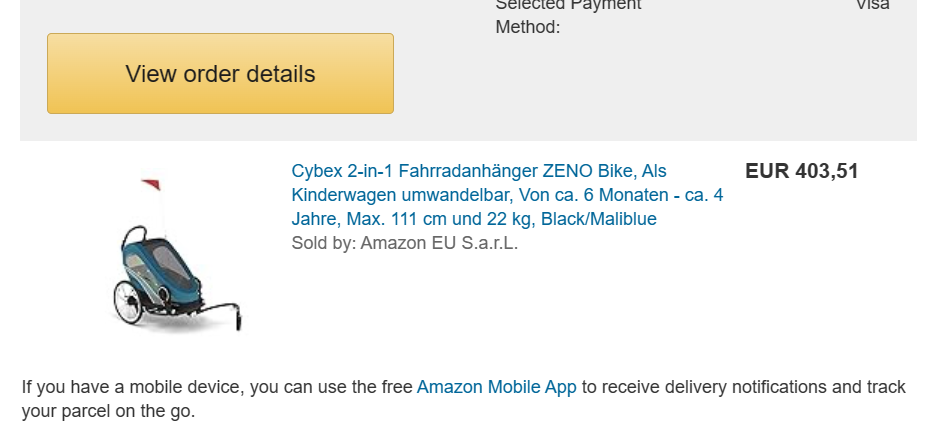The width and height of the screenshot is (928, 437).
Task: Click the tow bar tip on trailer image
Action: pyautogui.click(x=236, y=322)
